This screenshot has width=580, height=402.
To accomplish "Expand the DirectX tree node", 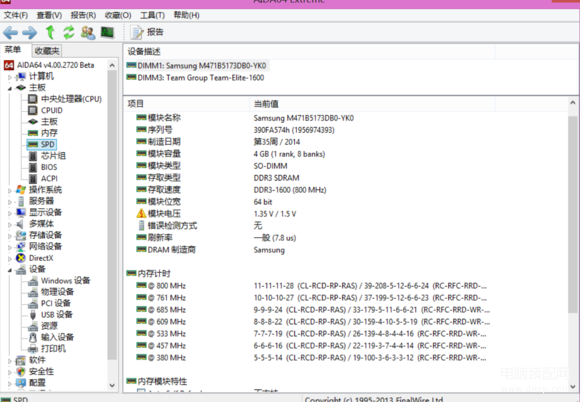I will (10, 259).
